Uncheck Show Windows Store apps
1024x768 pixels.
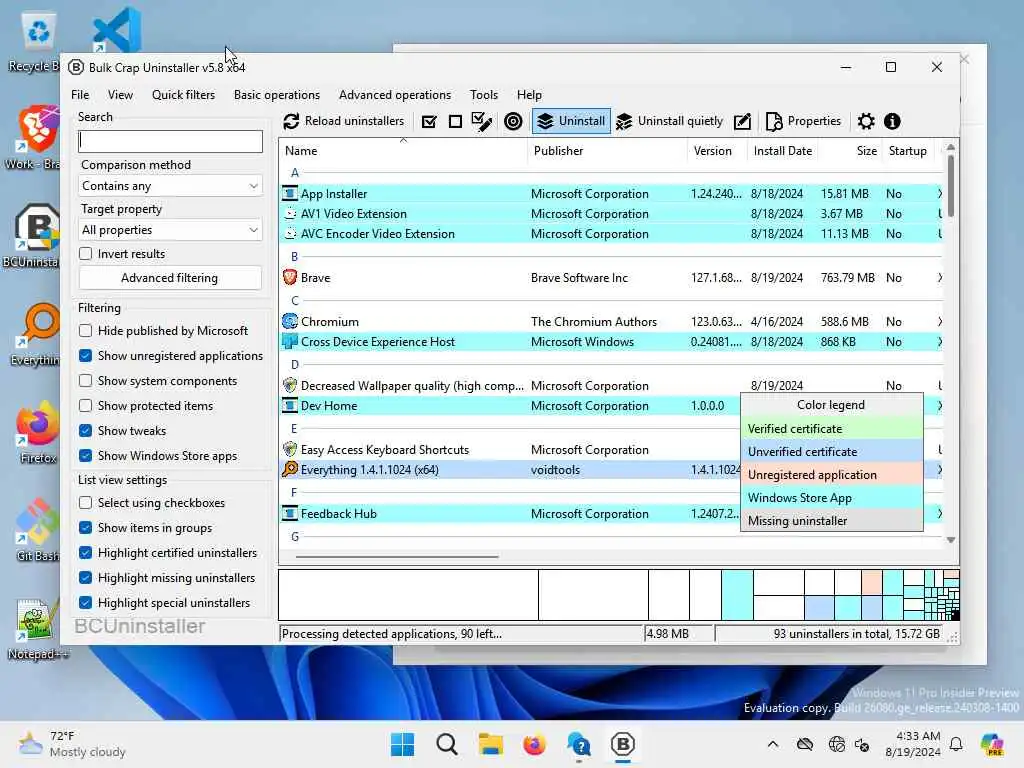[x=86, y=456]
